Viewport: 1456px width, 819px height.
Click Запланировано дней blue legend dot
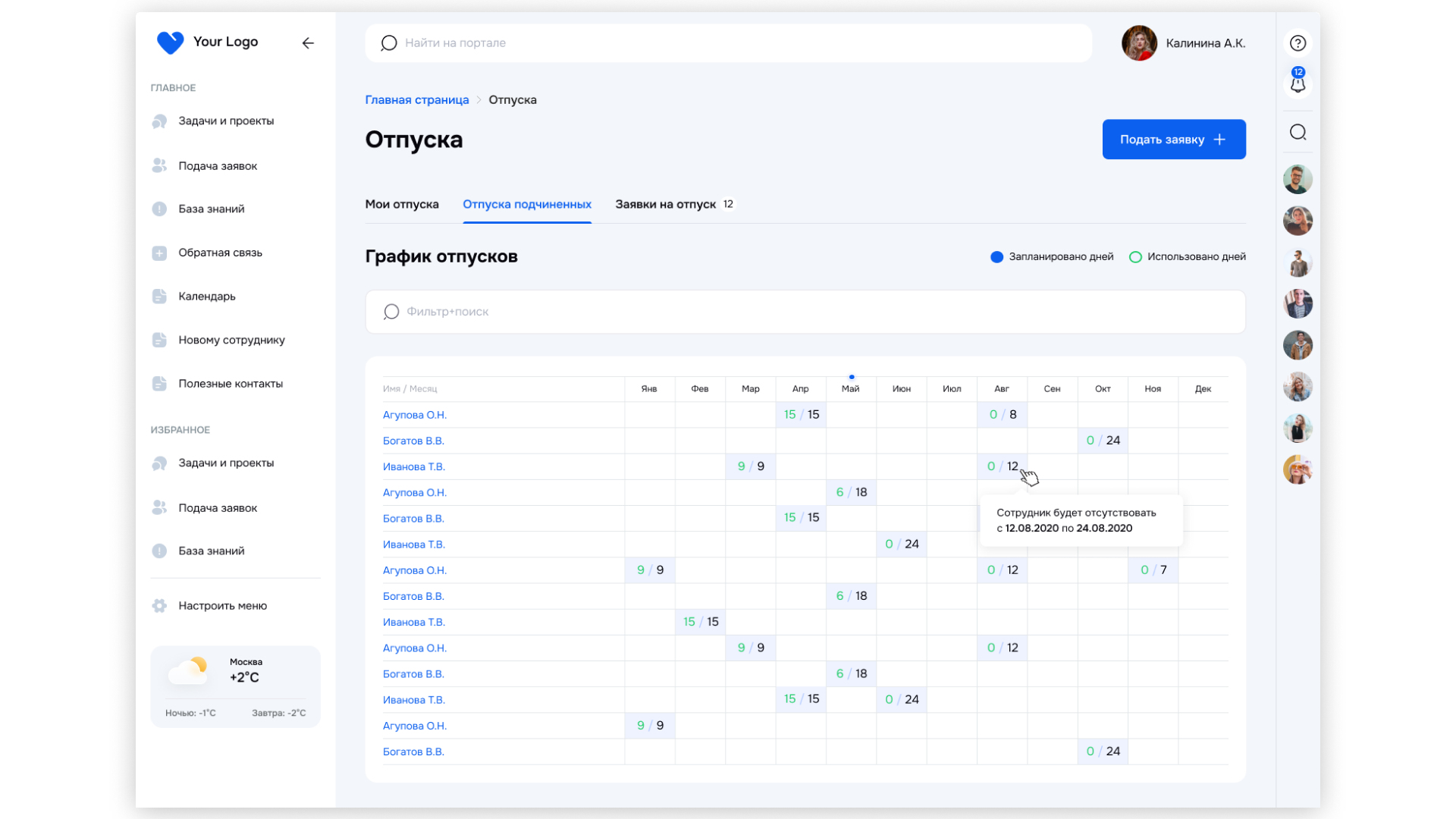[996, 257]
